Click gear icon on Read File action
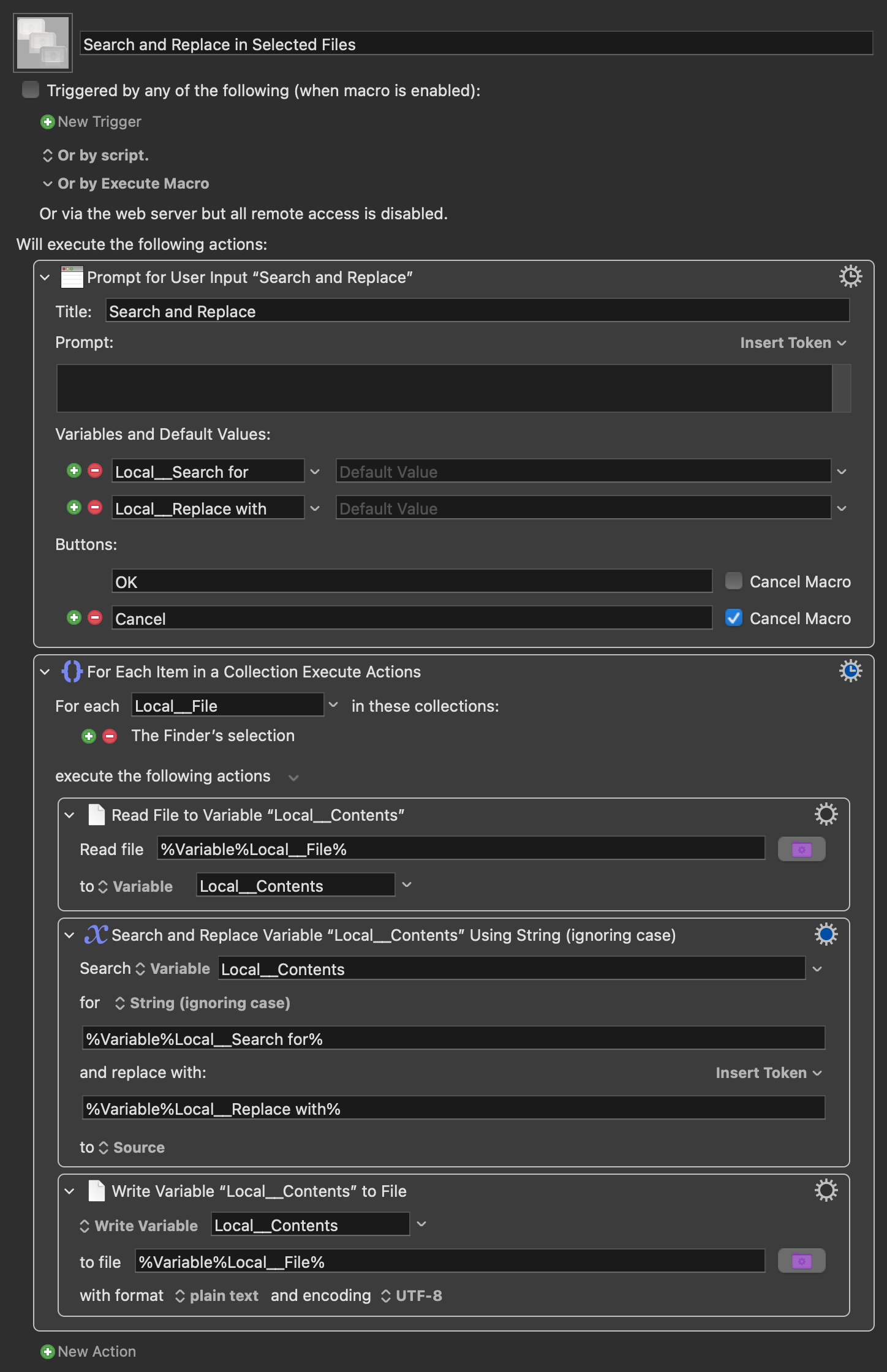The height and width of the screenshot is (1372, 887). tap(826, 815)
